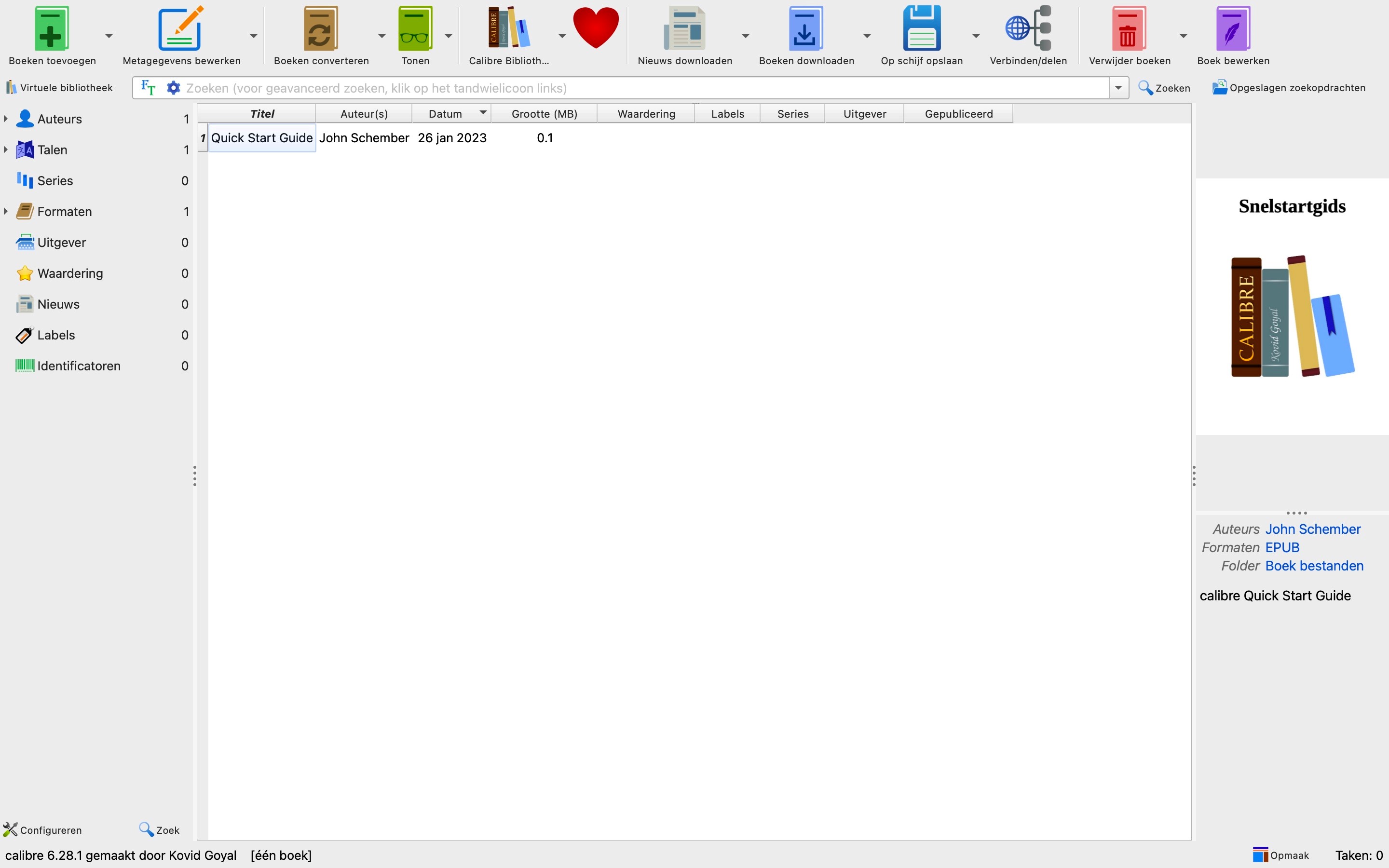Open search history dropdown arrow
Image resolution: width=1389 pixels, height=868 pixels.
tap(1118, 88)
